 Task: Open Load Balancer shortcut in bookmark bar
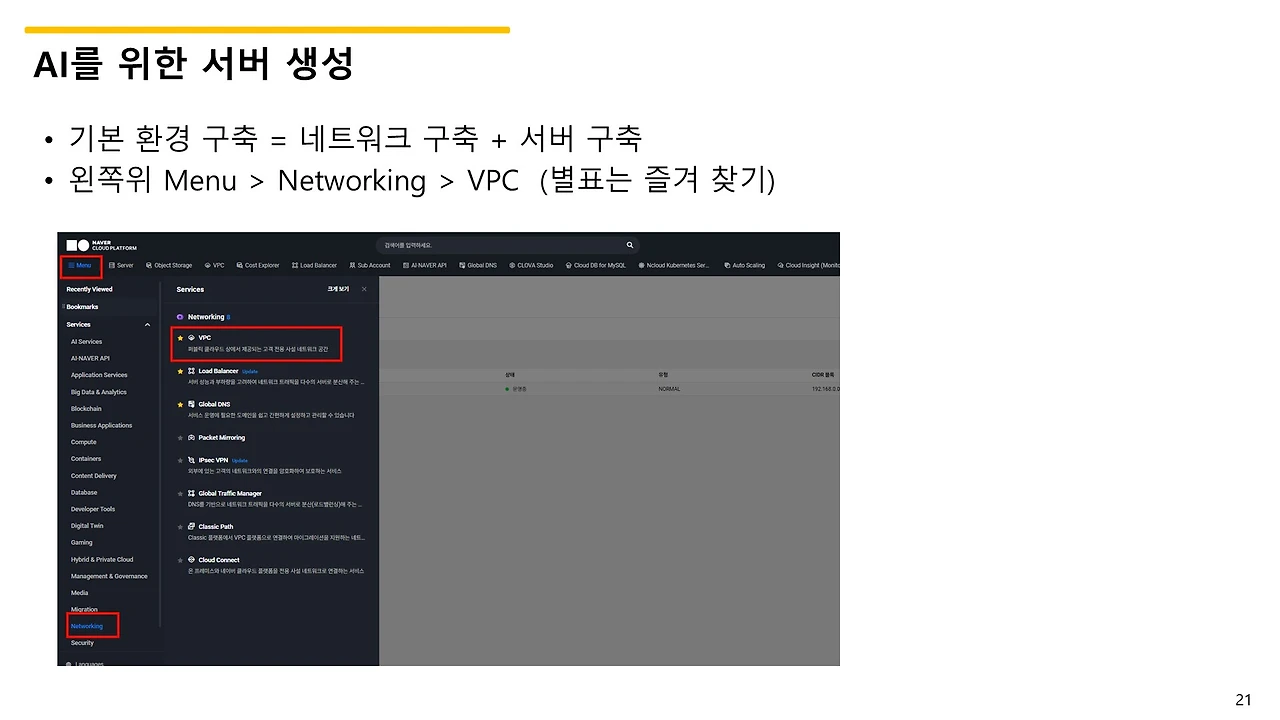tap(315, 265)
